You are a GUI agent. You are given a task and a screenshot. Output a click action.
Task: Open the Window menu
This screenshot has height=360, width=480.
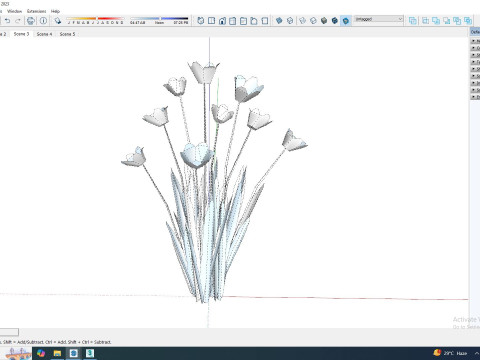tap(14, 11)
